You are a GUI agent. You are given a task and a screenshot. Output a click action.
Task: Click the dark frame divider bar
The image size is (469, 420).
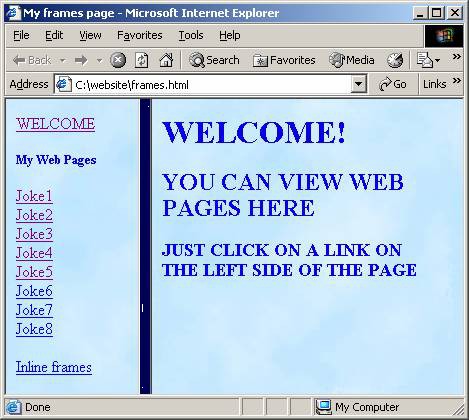[146, 246]
